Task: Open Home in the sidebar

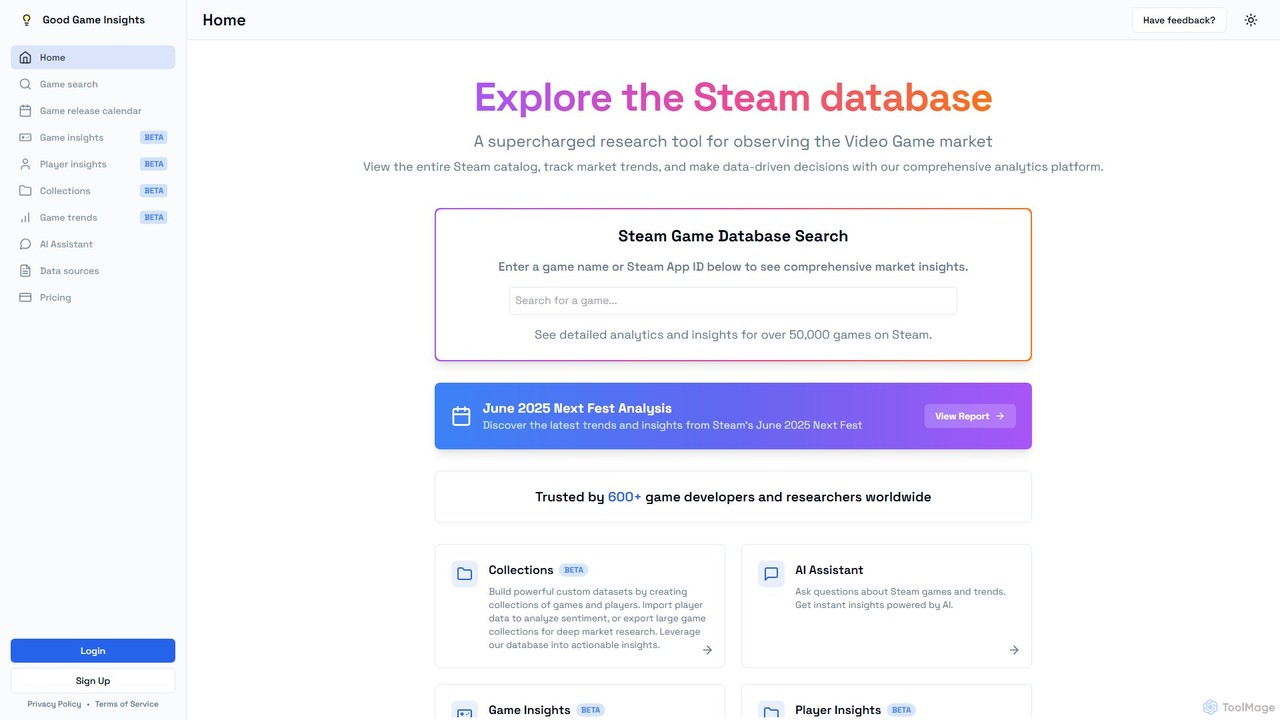Action: tap(93, 58)
